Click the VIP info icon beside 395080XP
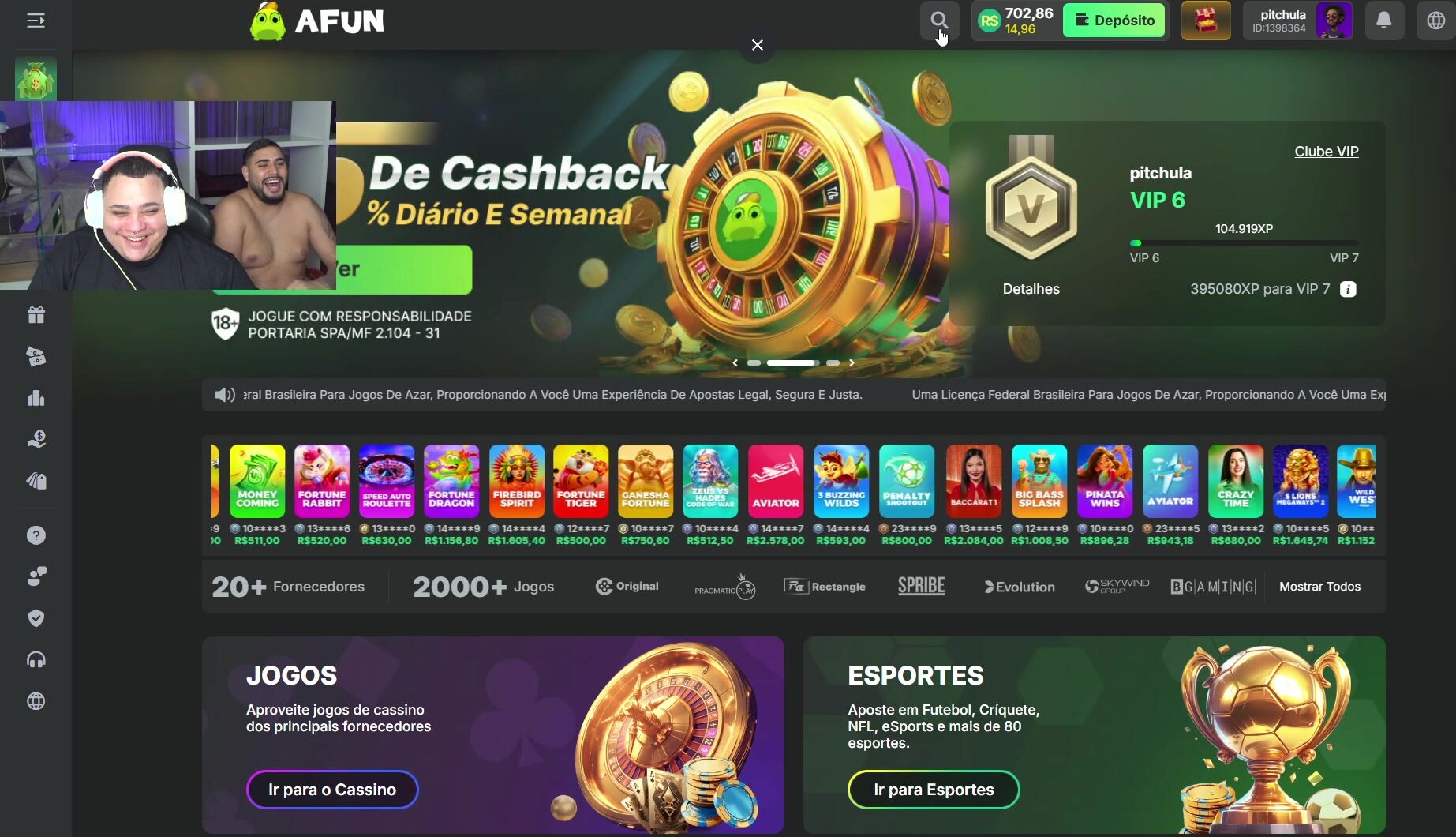Viewport: 1456px width, 837px height. click(1348, 289)
